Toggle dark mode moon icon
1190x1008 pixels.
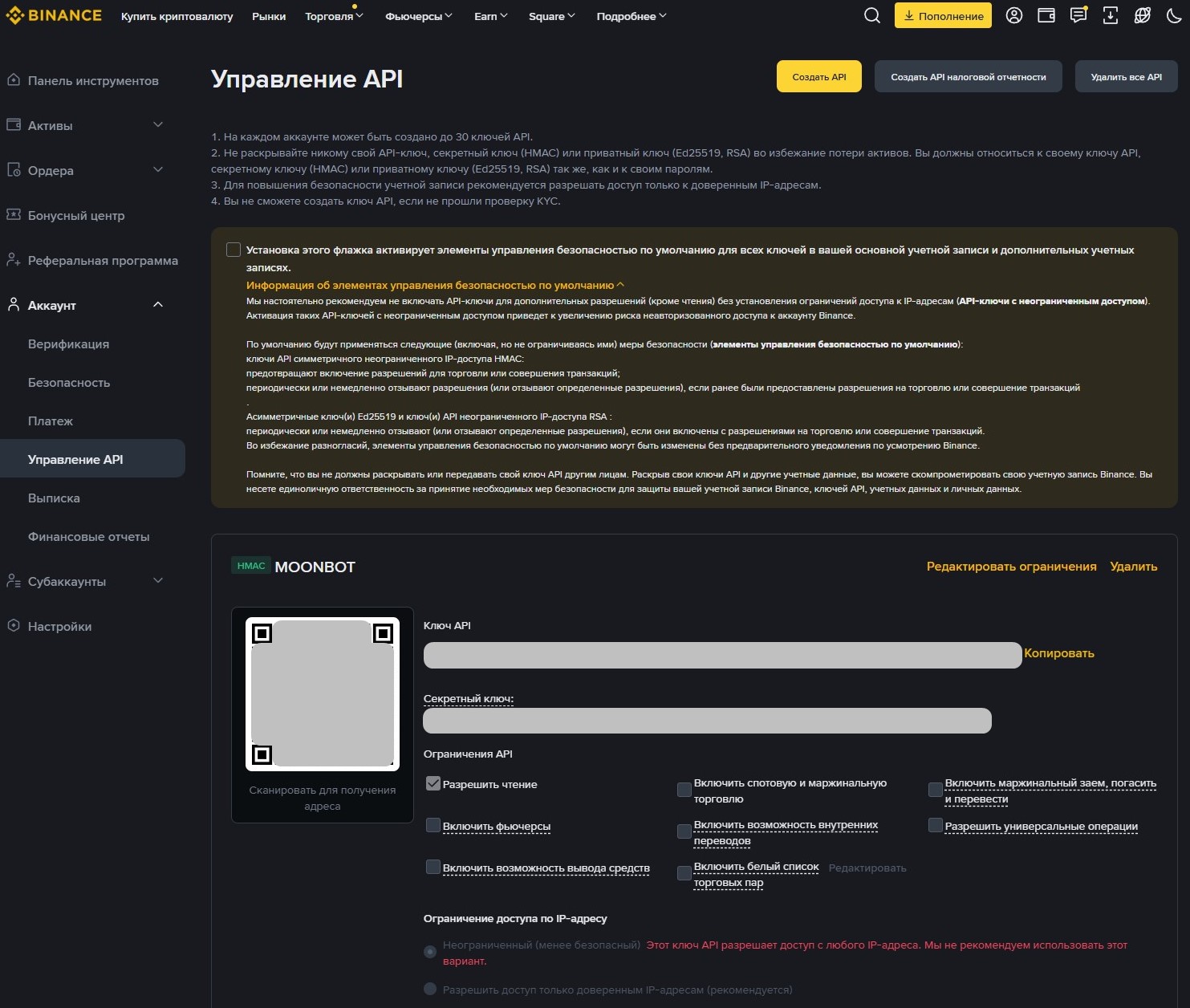pos(1173,16)
